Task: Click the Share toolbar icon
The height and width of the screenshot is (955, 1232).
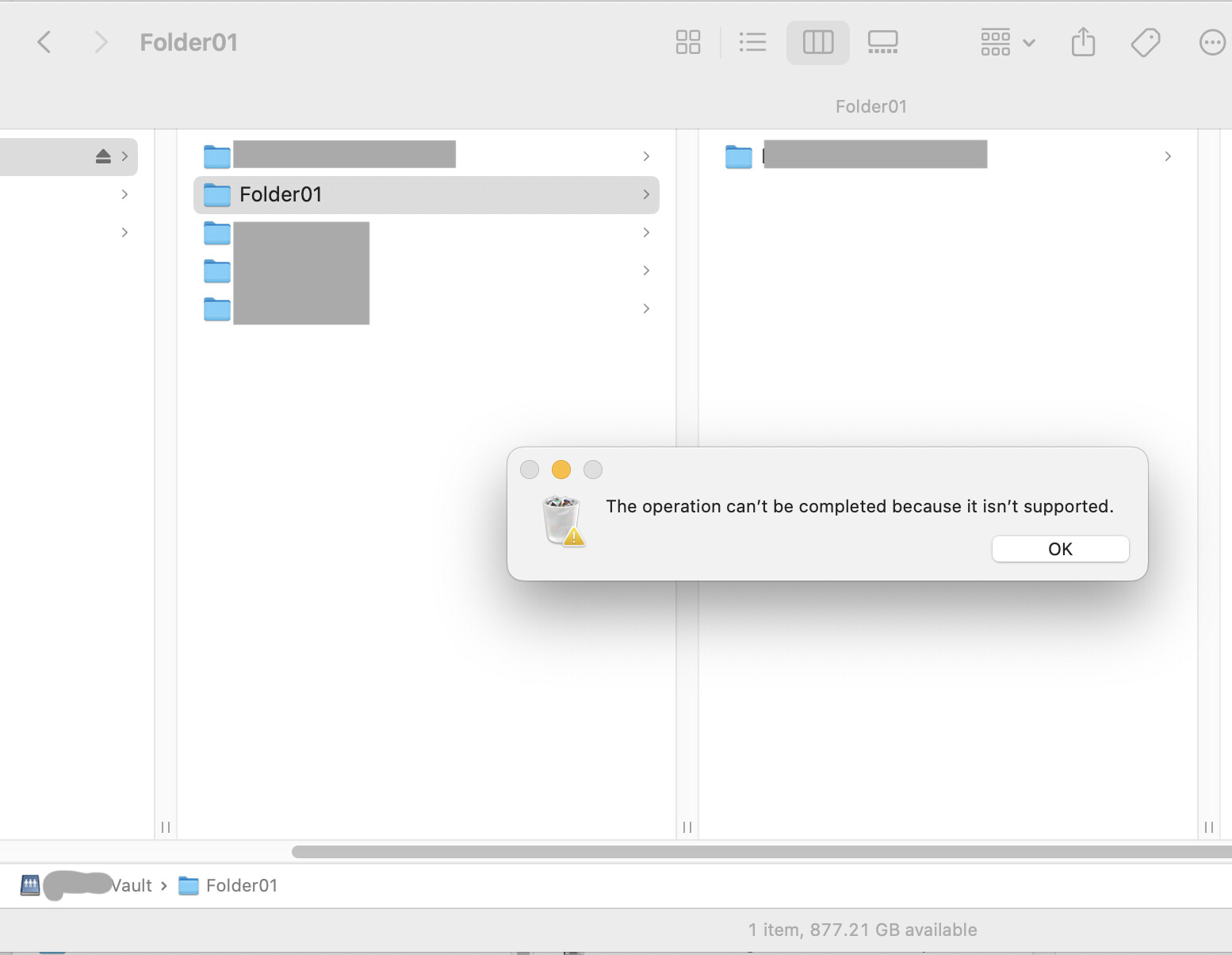Action: 1083,42
